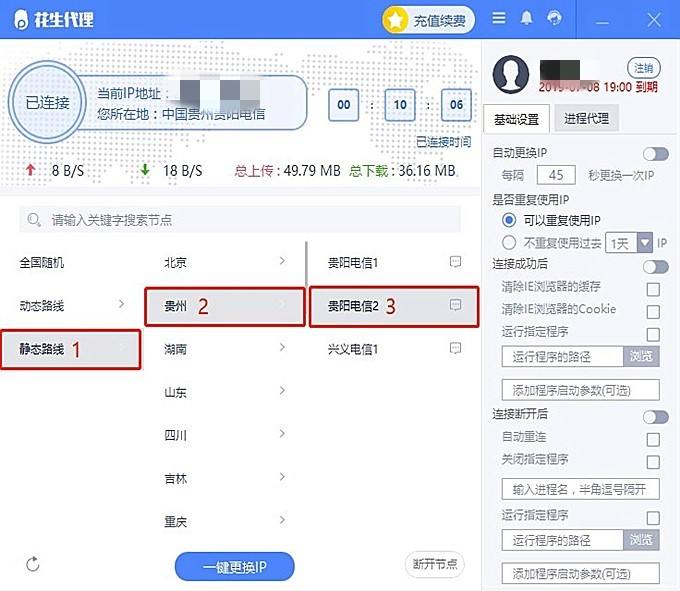This screenshot has width=680, height=591.
Task: Click the 充值续费 button
Action: pyautogui.click(x=428, y=20)
